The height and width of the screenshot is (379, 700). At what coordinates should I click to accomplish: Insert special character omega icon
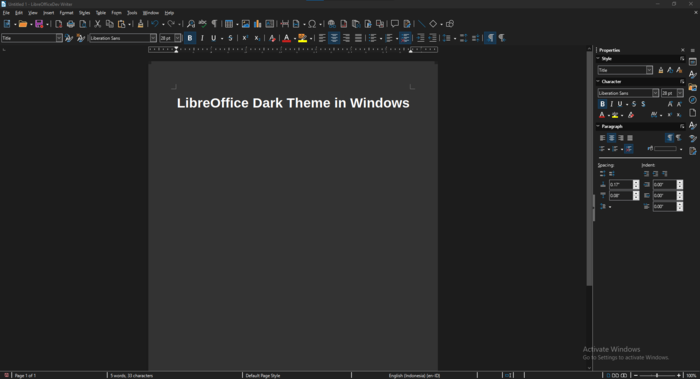(x=312, y=24)
